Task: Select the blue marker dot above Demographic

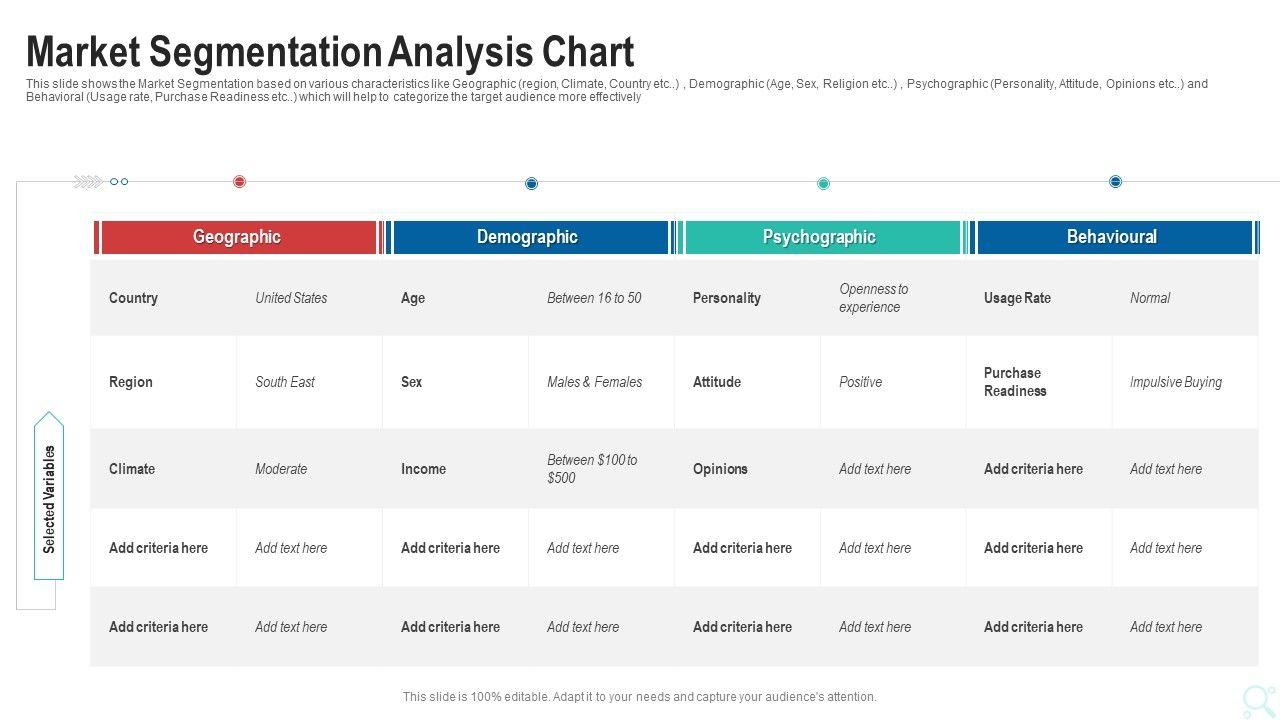Action: pyautogui.click(x=531, y=183)
